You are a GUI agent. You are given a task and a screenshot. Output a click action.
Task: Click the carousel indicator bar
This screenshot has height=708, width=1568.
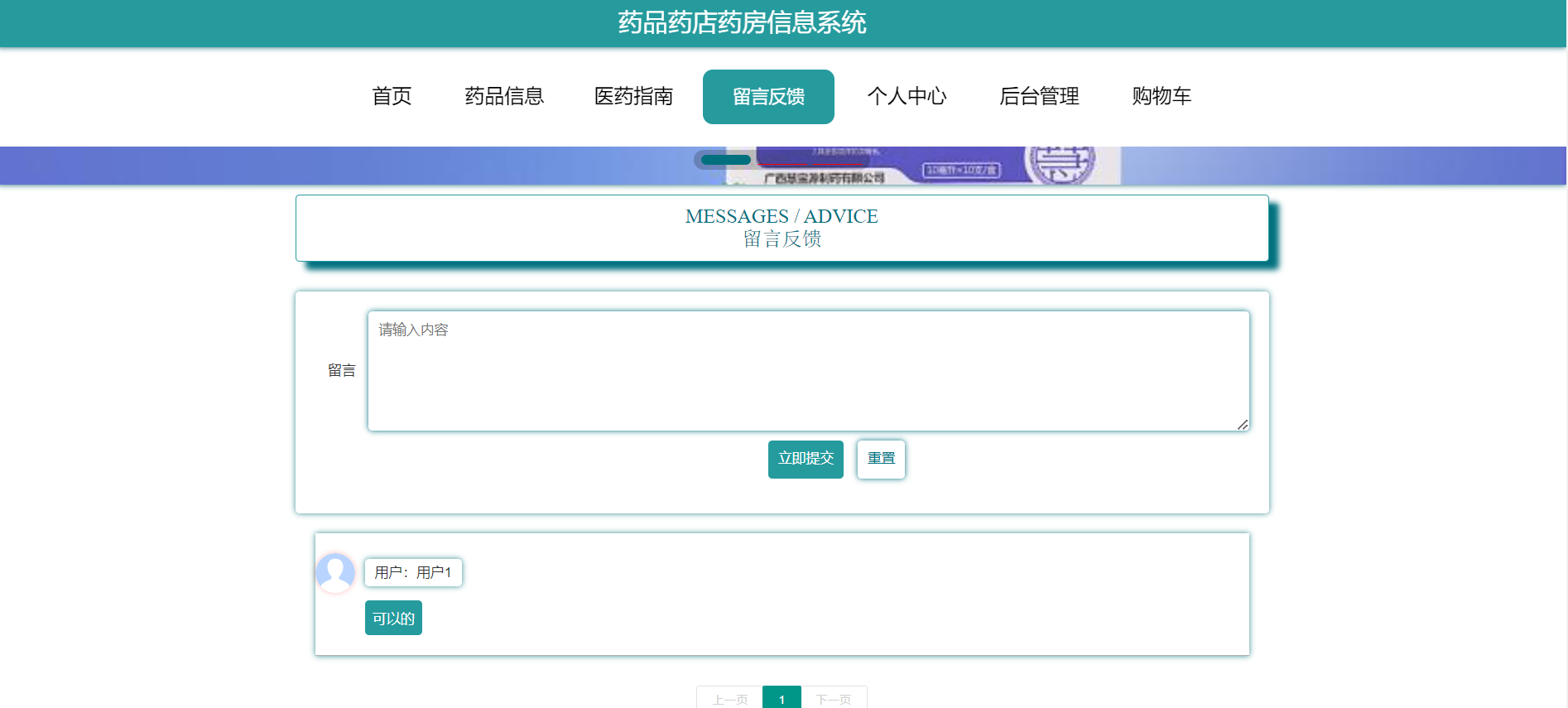point(726,160)
